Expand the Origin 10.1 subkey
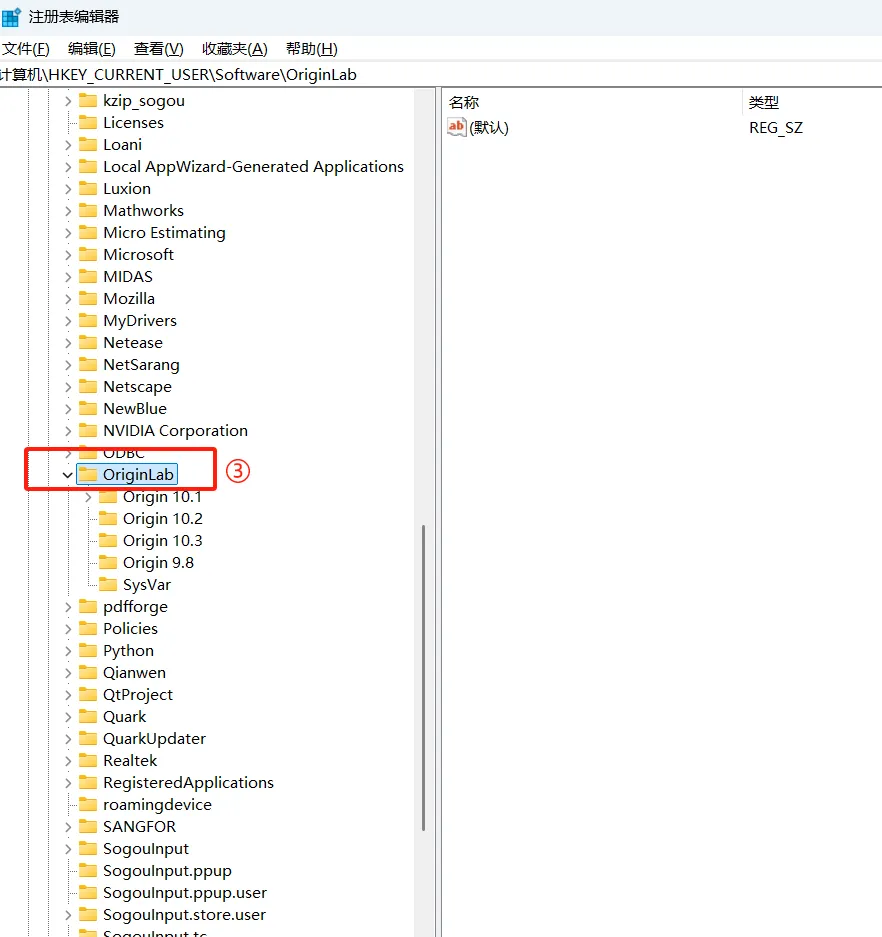Image resolution: width=882 pixels, height=937 pixels. click(88, 497)
